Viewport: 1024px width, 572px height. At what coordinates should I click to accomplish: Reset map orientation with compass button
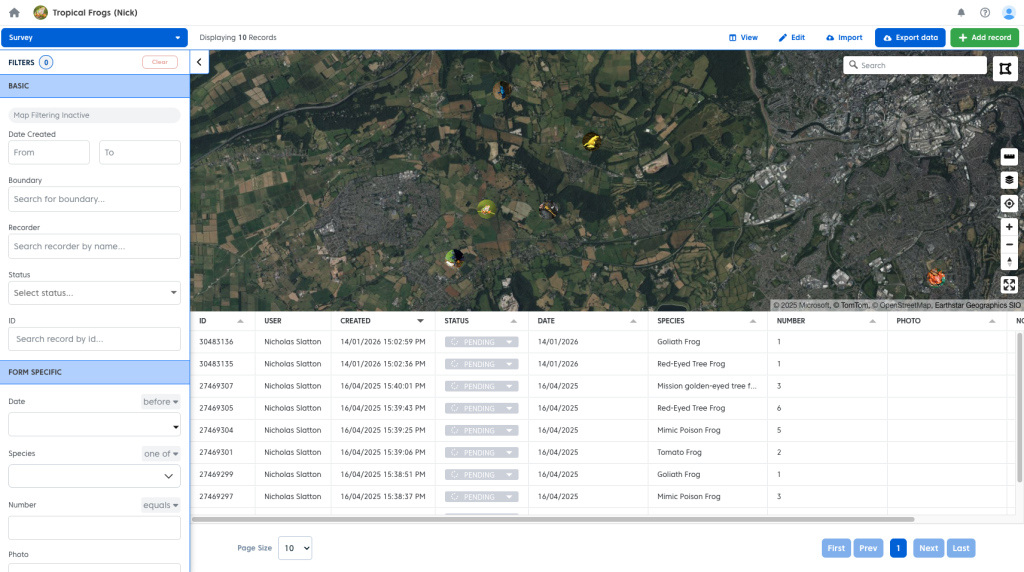pyautogui.click(x=1009, y=262)
